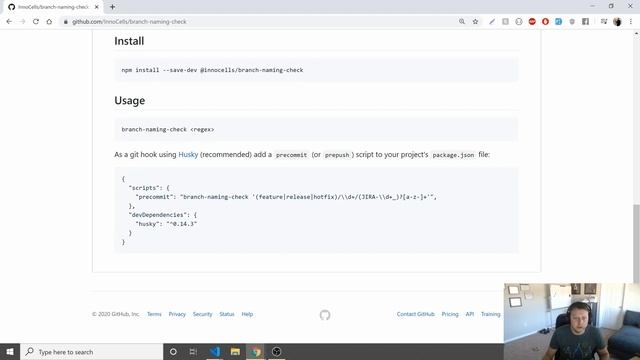Open the Status footer link

click(227, 314)
